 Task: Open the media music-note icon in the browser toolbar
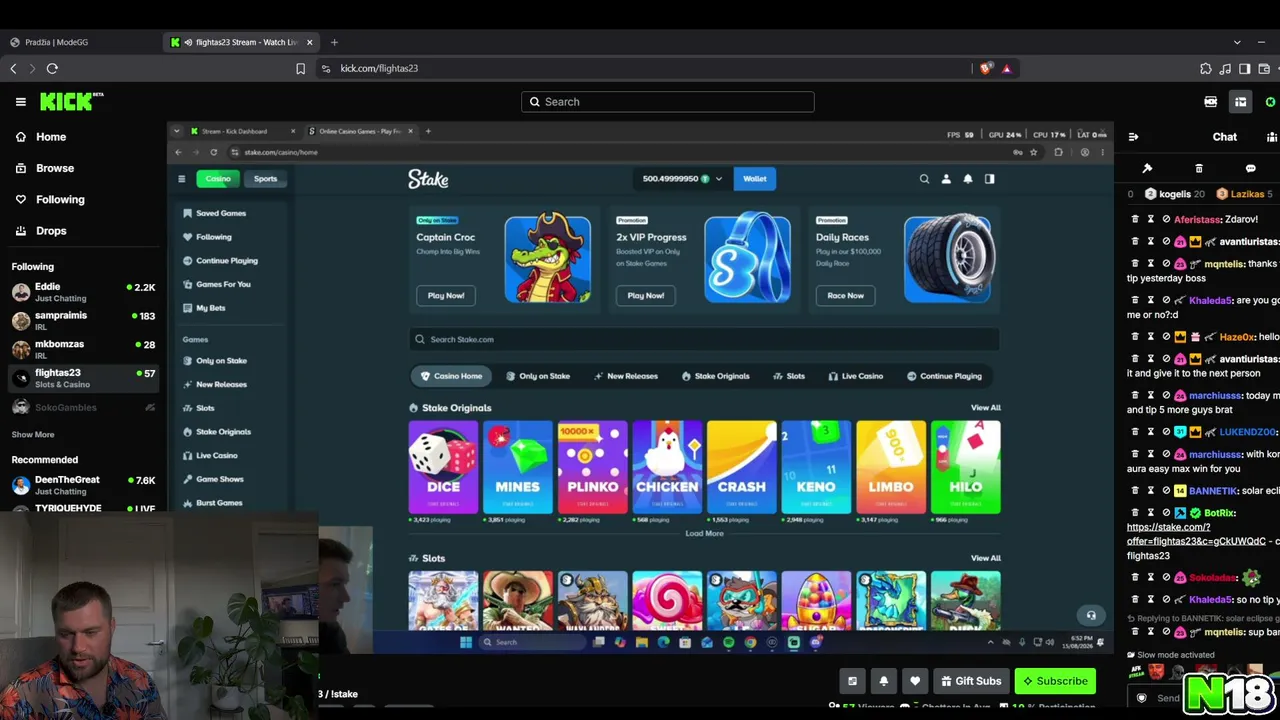click(x=1225, y=68)
